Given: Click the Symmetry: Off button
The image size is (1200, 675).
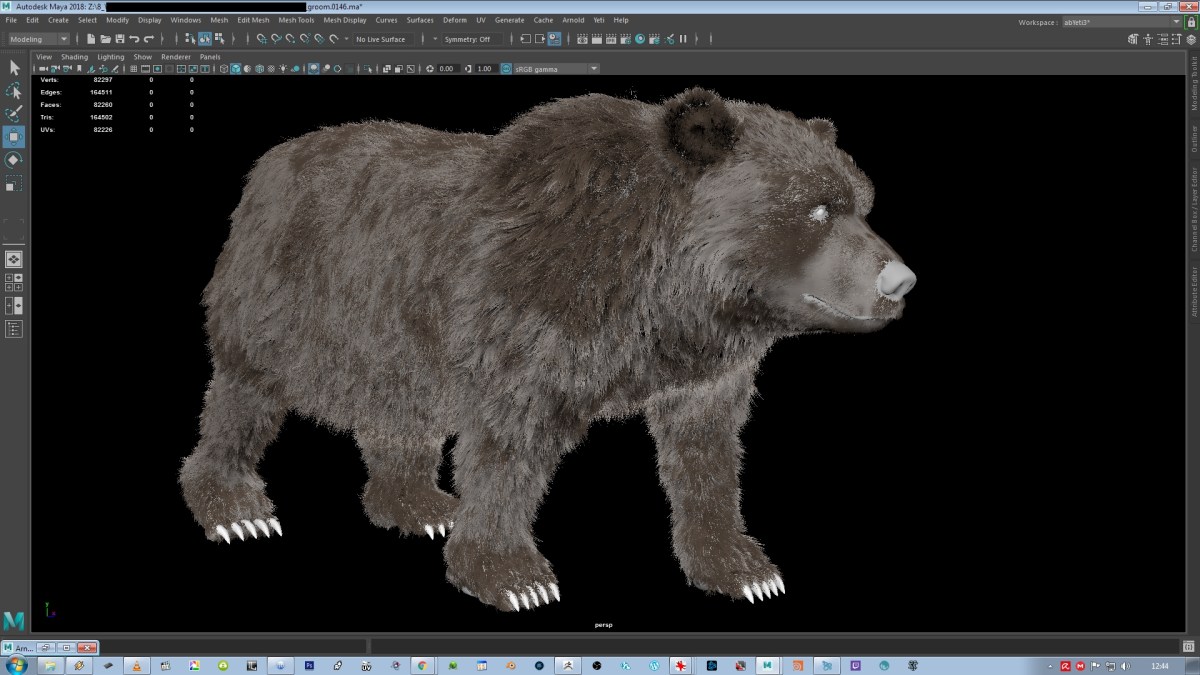Looking at the screenshot, I should click(x=467, y=39).
